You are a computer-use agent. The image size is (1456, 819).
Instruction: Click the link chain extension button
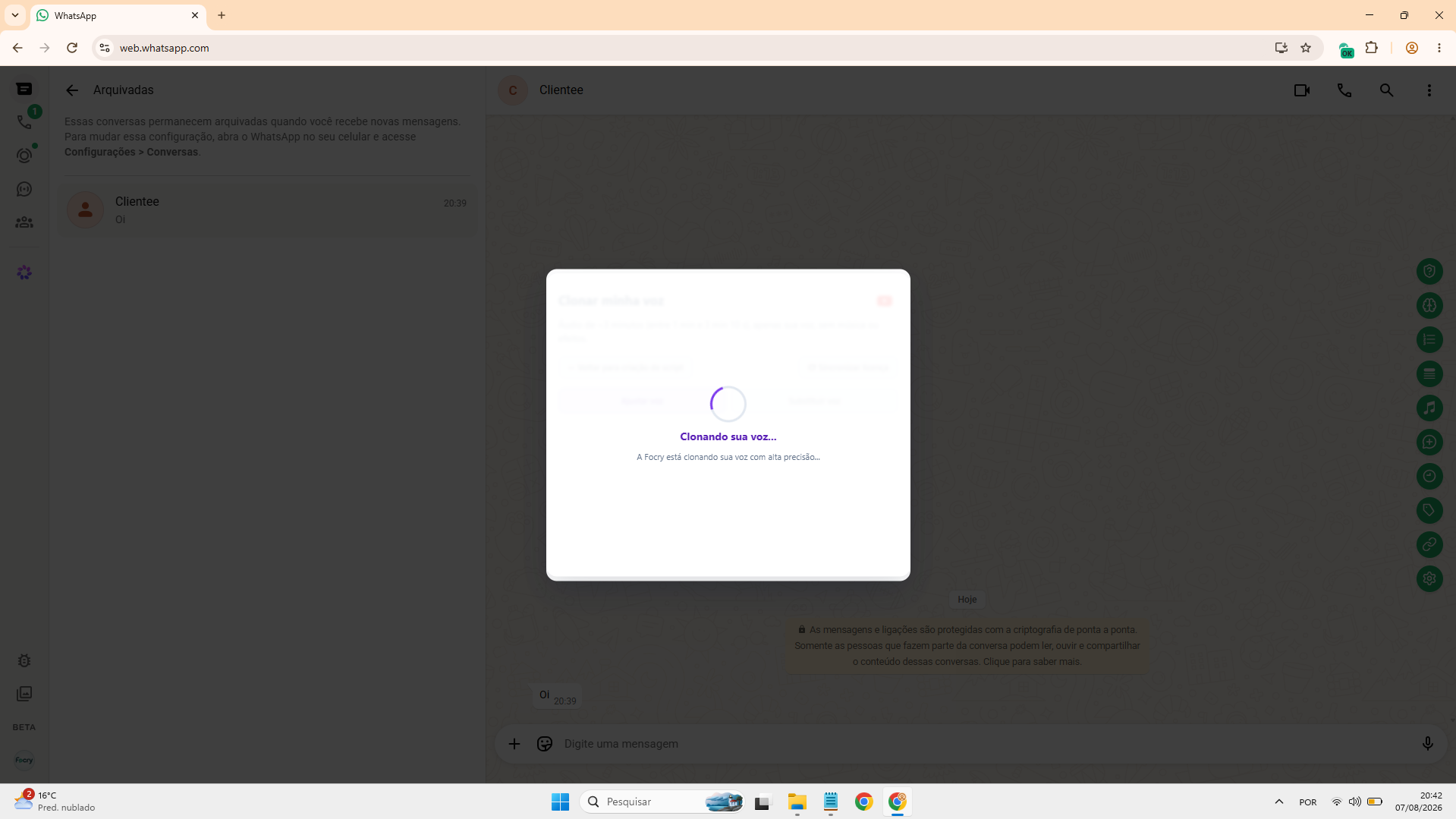1429,544
